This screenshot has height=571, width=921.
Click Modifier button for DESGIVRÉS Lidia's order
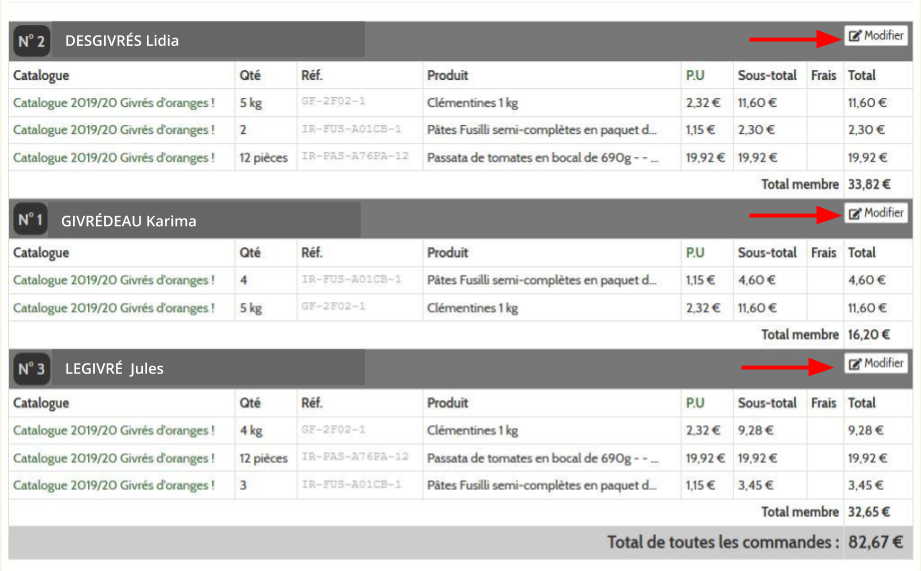point(876,36)
